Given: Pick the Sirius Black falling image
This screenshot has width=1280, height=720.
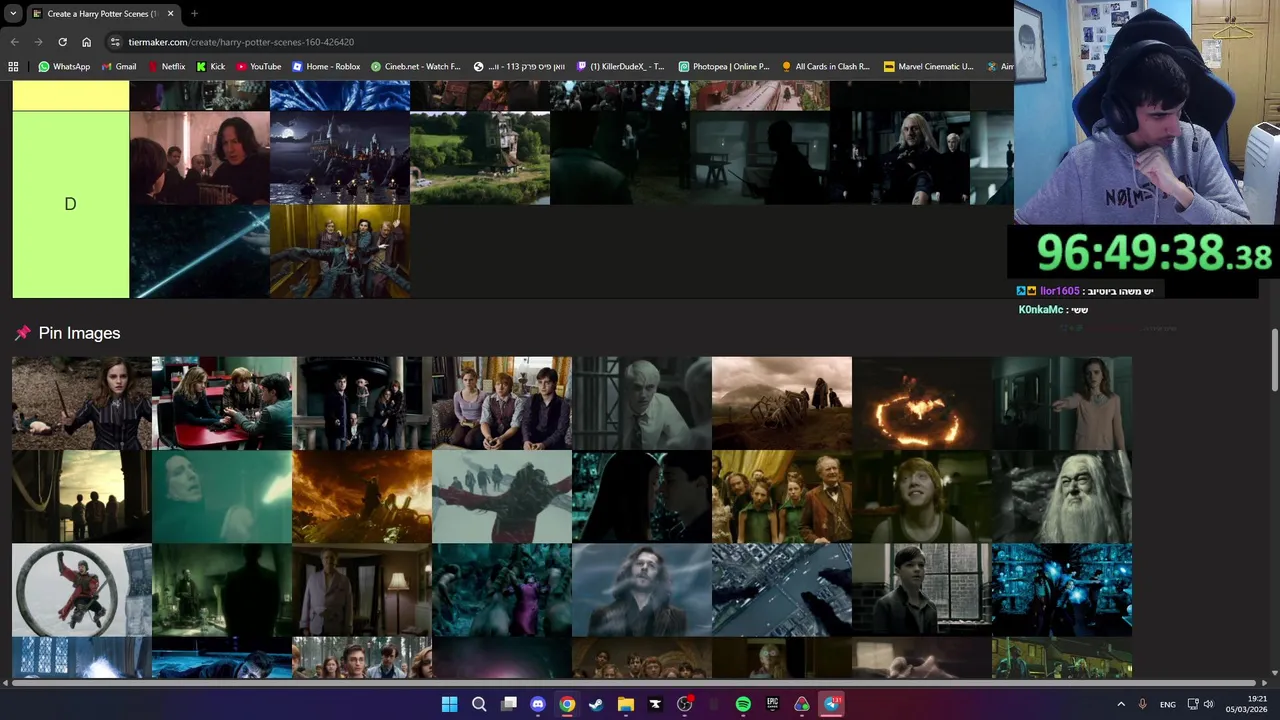Looking at the screenshot, I should (642, 590).
